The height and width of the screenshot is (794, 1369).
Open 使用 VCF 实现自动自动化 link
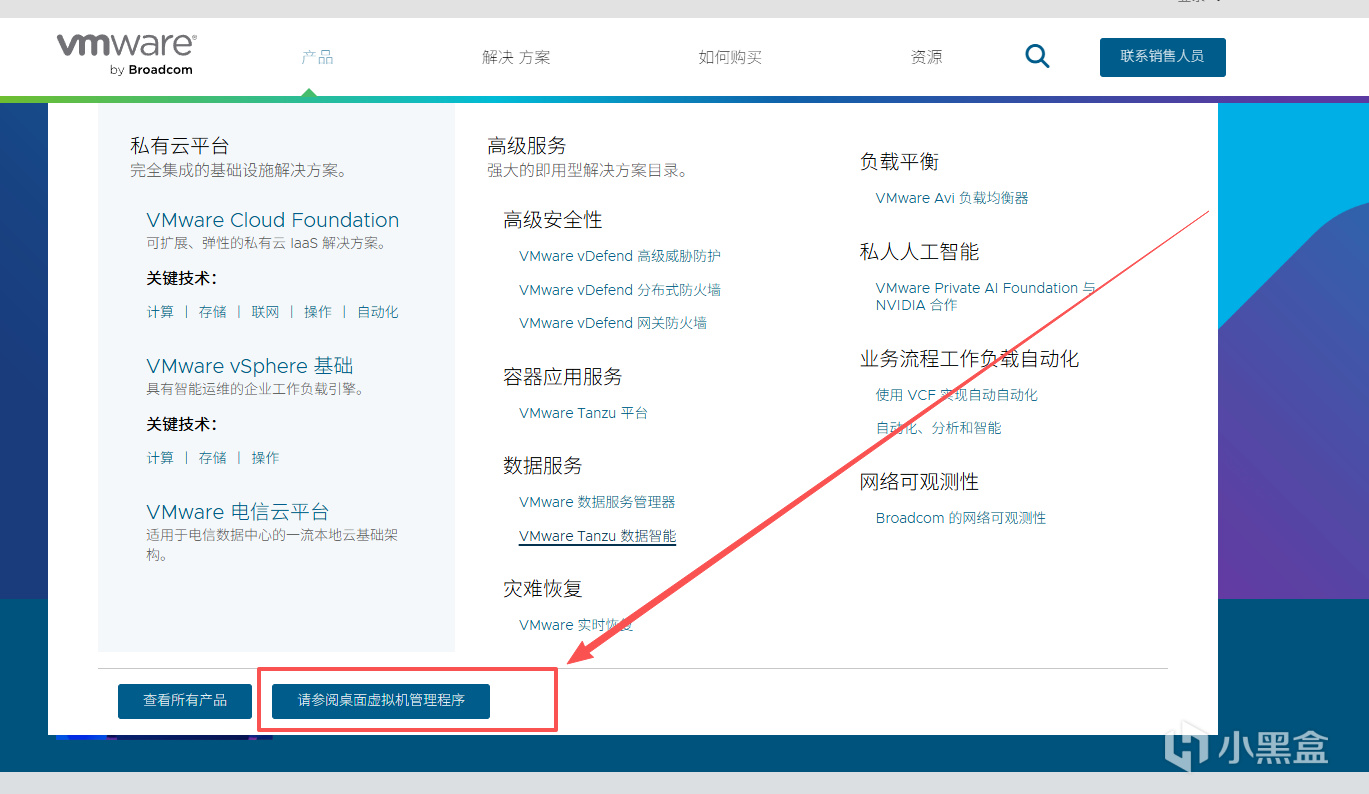(x=956, y=395)
